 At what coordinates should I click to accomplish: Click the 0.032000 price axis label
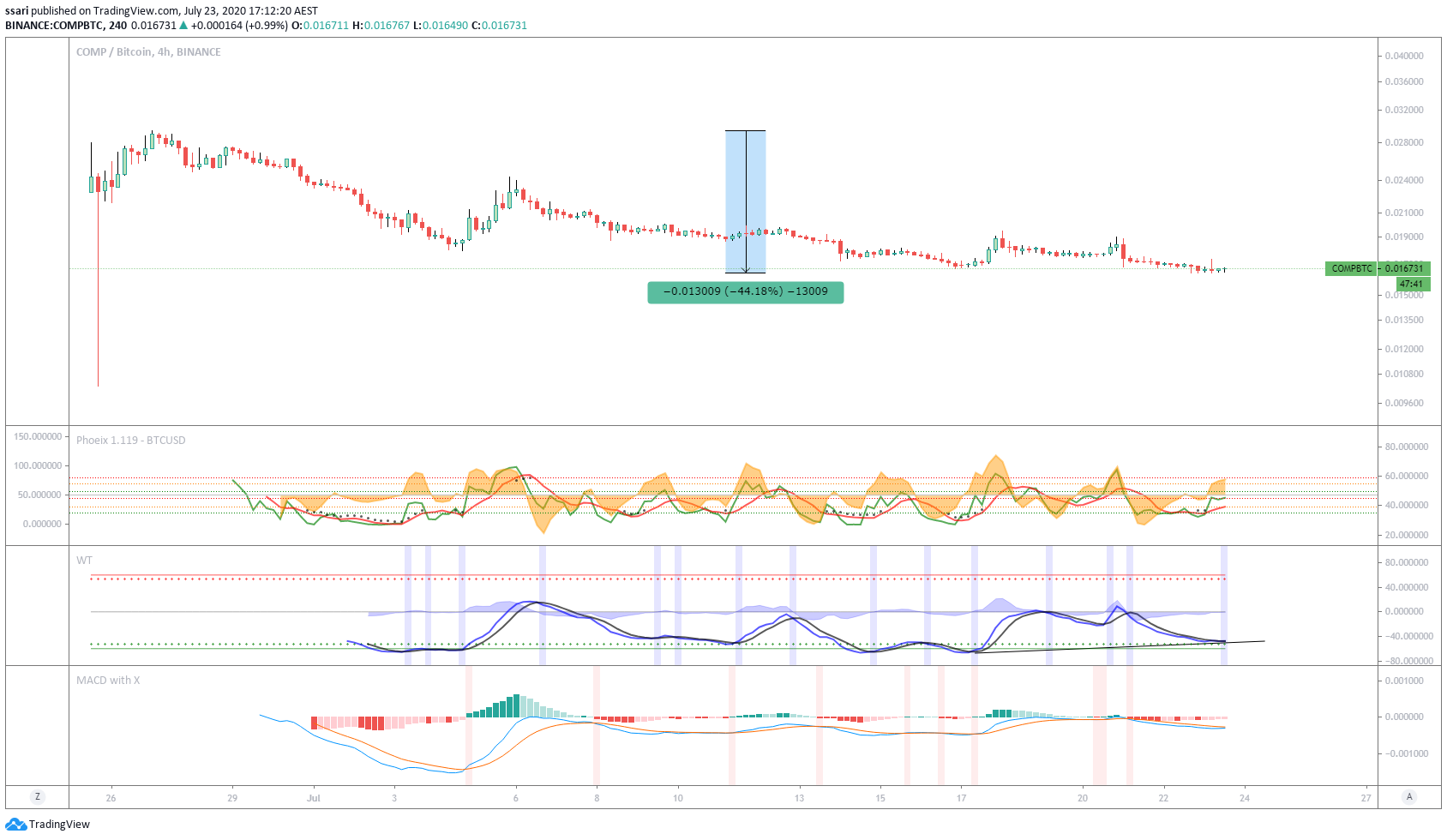tap(1404, 111)
